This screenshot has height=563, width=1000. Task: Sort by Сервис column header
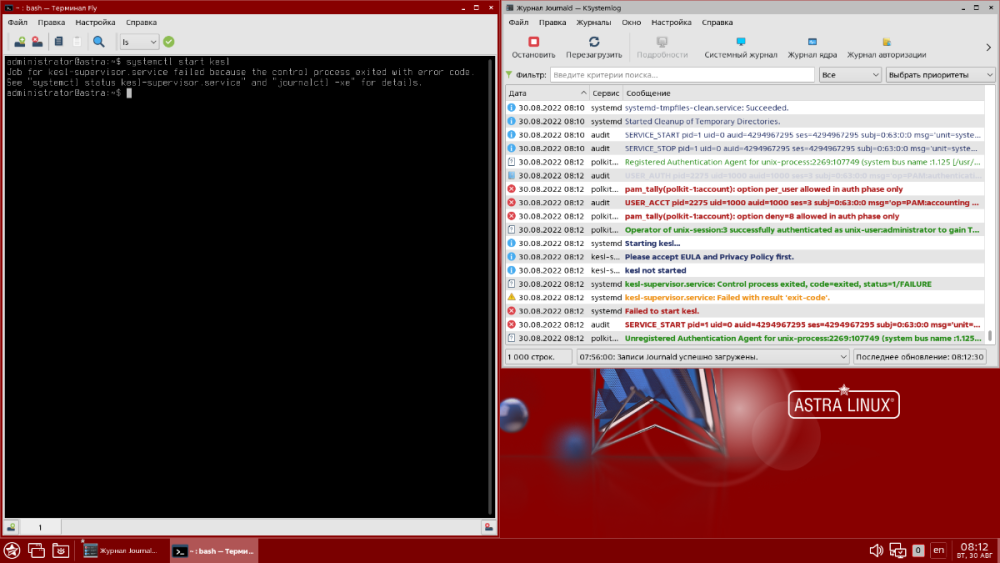coord(605,93)
